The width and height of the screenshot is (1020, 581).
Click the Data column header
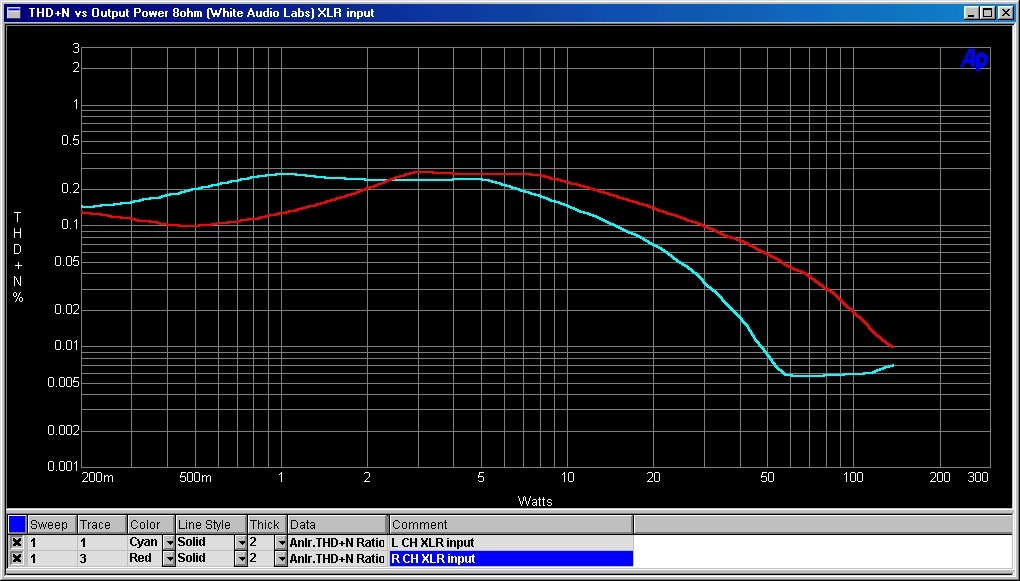pos(338,524)
